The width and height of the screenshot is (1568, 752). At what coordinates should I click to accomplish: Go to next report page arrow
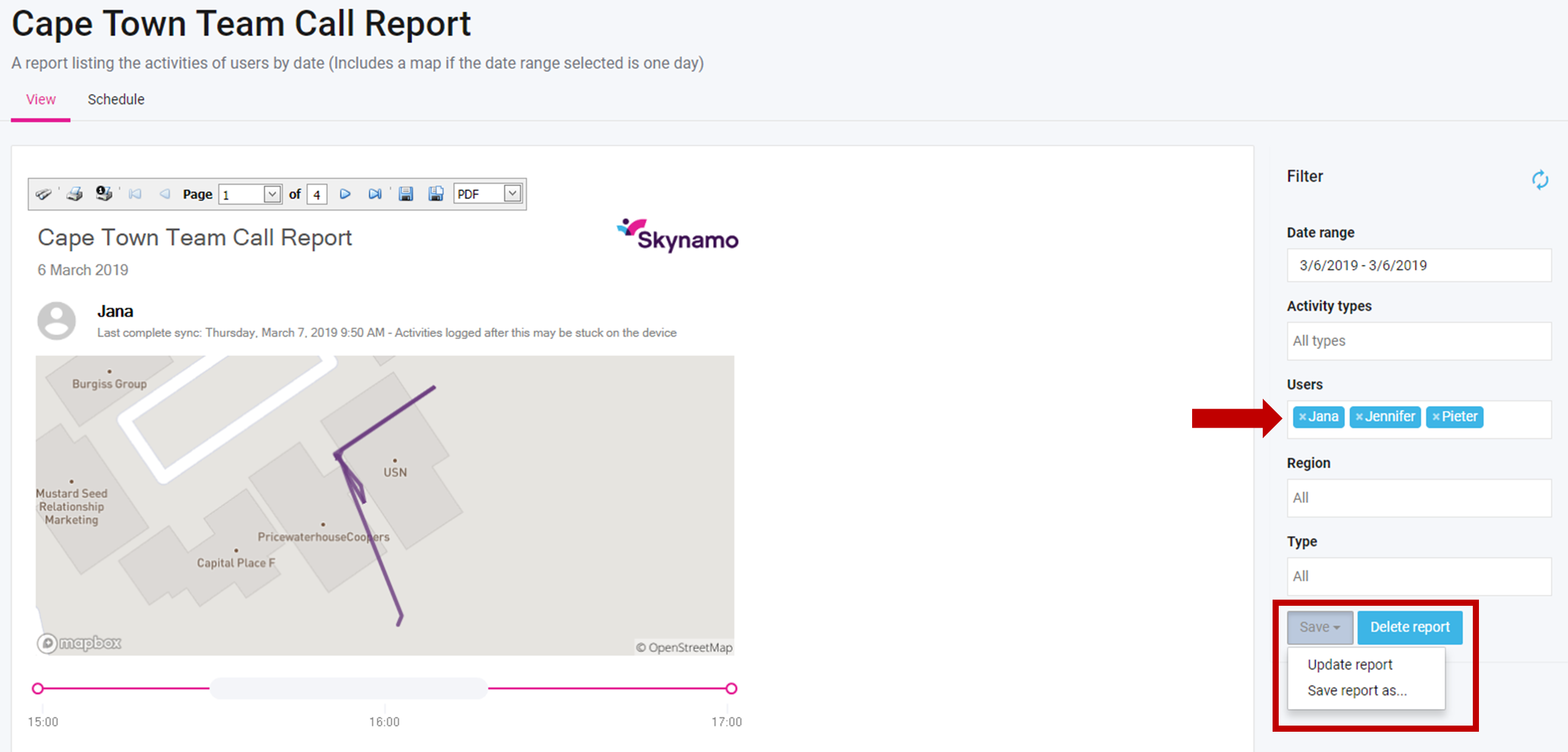pos(345,194)
